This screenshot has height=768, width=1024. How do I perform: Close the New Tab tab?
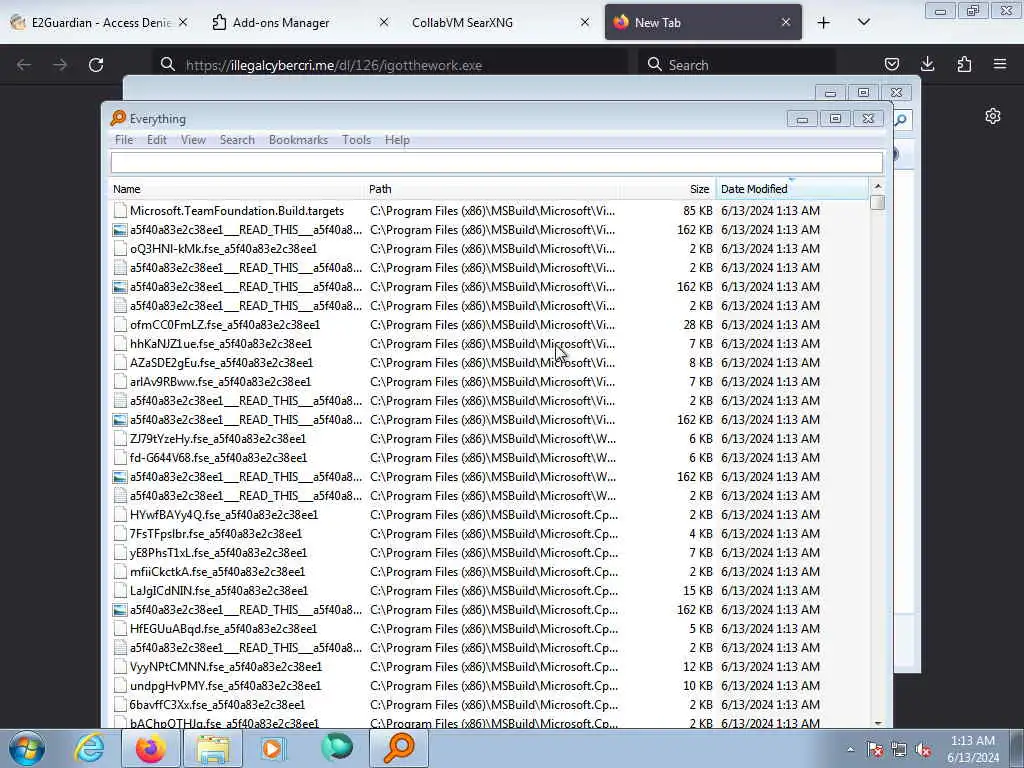[x=786, y=22]
